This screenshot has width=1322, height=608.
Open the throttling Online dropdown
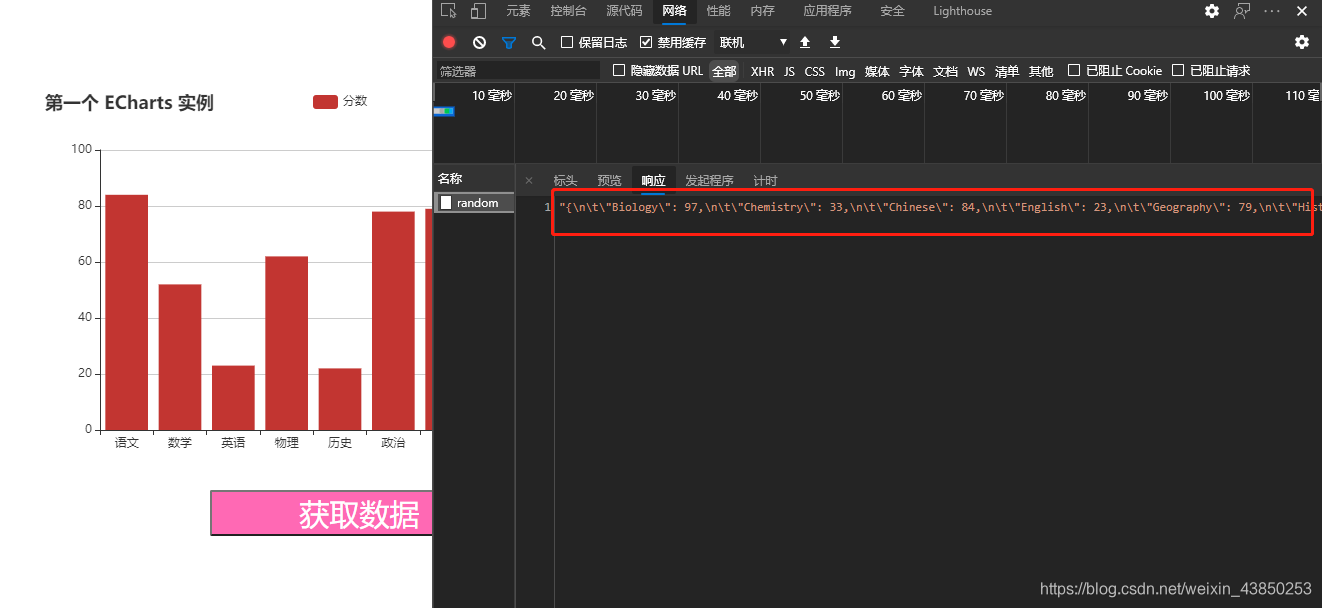point(753,42)
